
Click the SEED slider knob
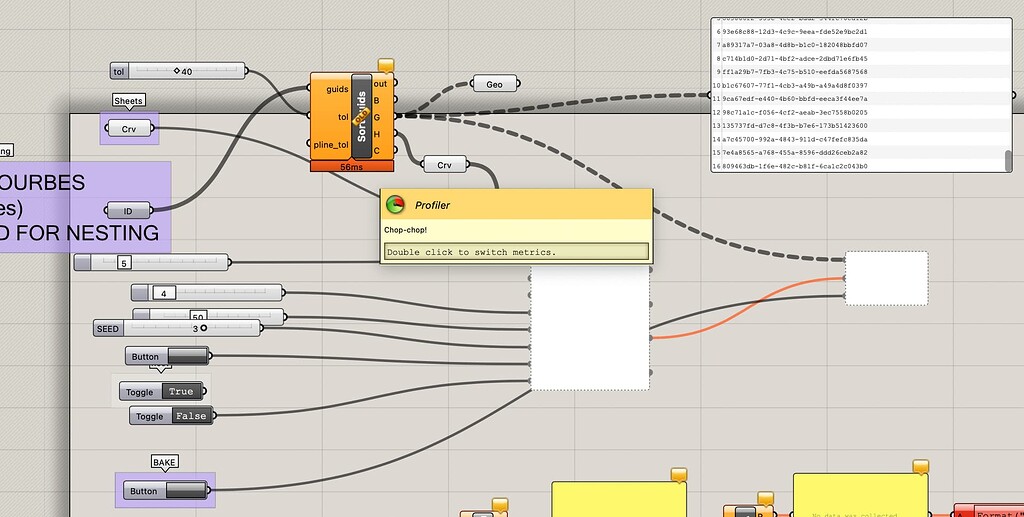204,328
